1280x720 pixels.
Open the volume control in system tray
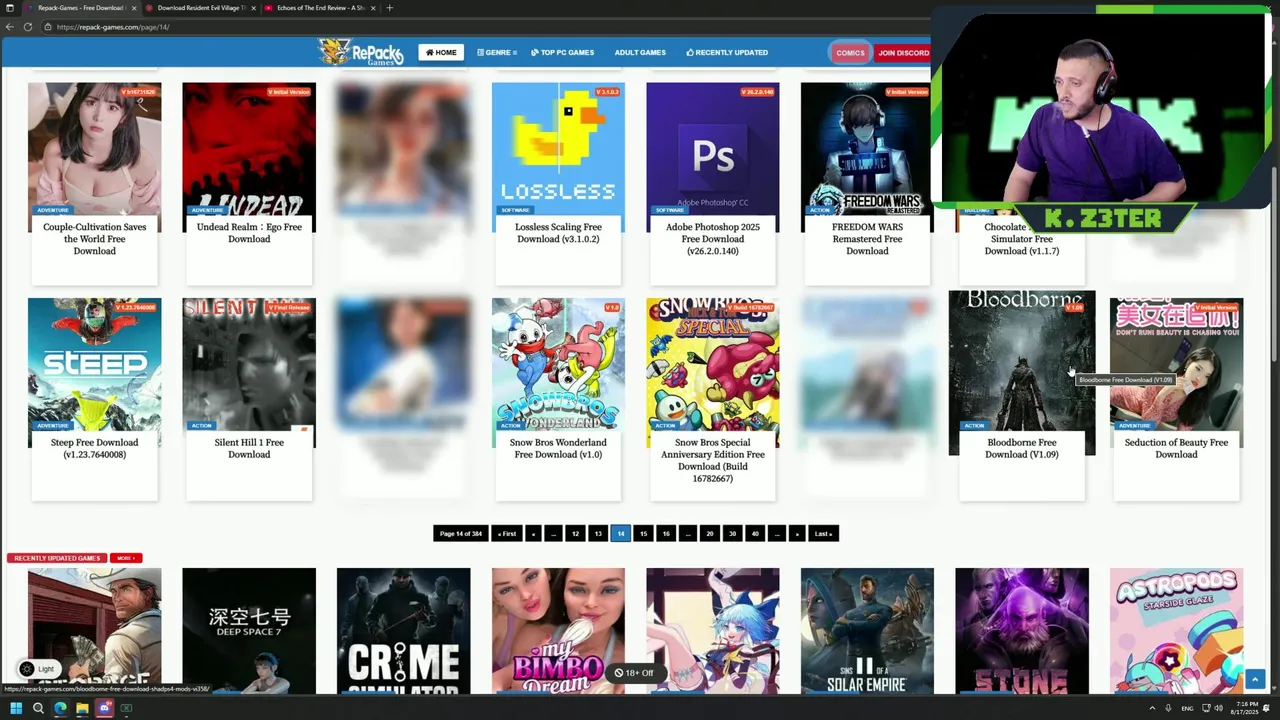tap(1217, 708)
